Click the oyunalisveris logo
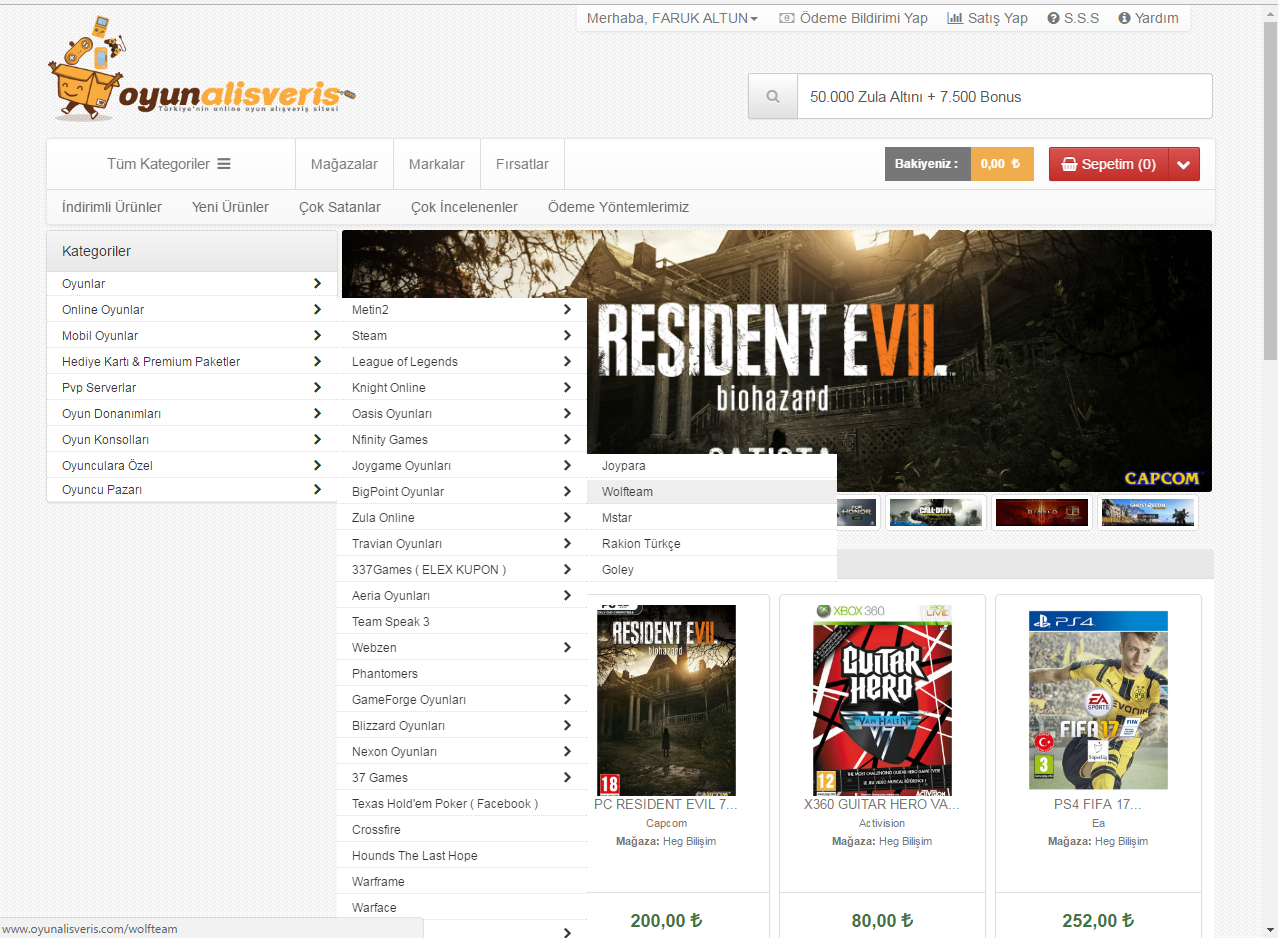Screen dimensions: 1278x938 [201, 69]
